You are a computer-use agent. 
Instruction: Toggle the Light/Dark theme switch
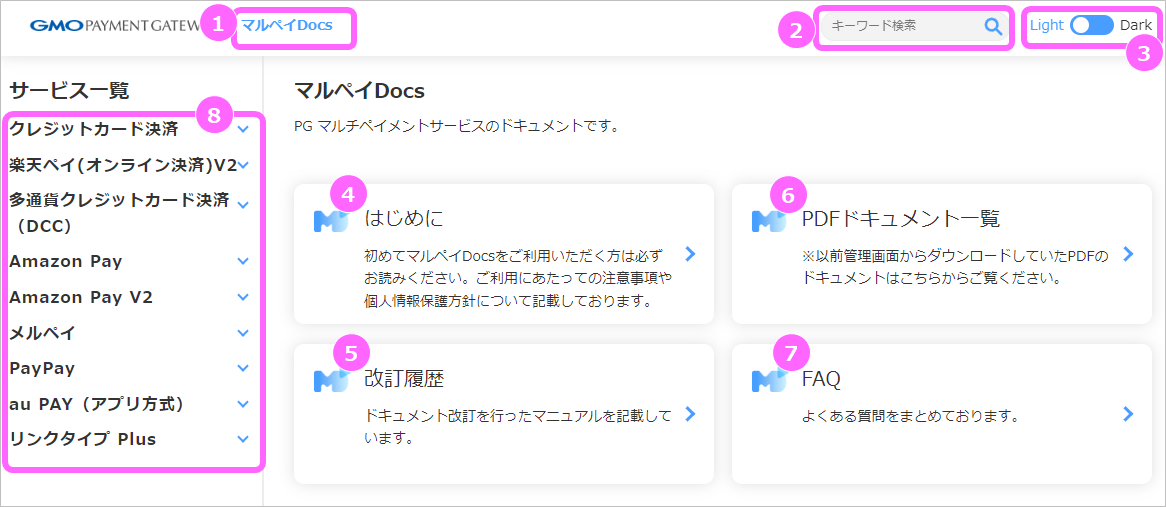[x=1092, y=25]
